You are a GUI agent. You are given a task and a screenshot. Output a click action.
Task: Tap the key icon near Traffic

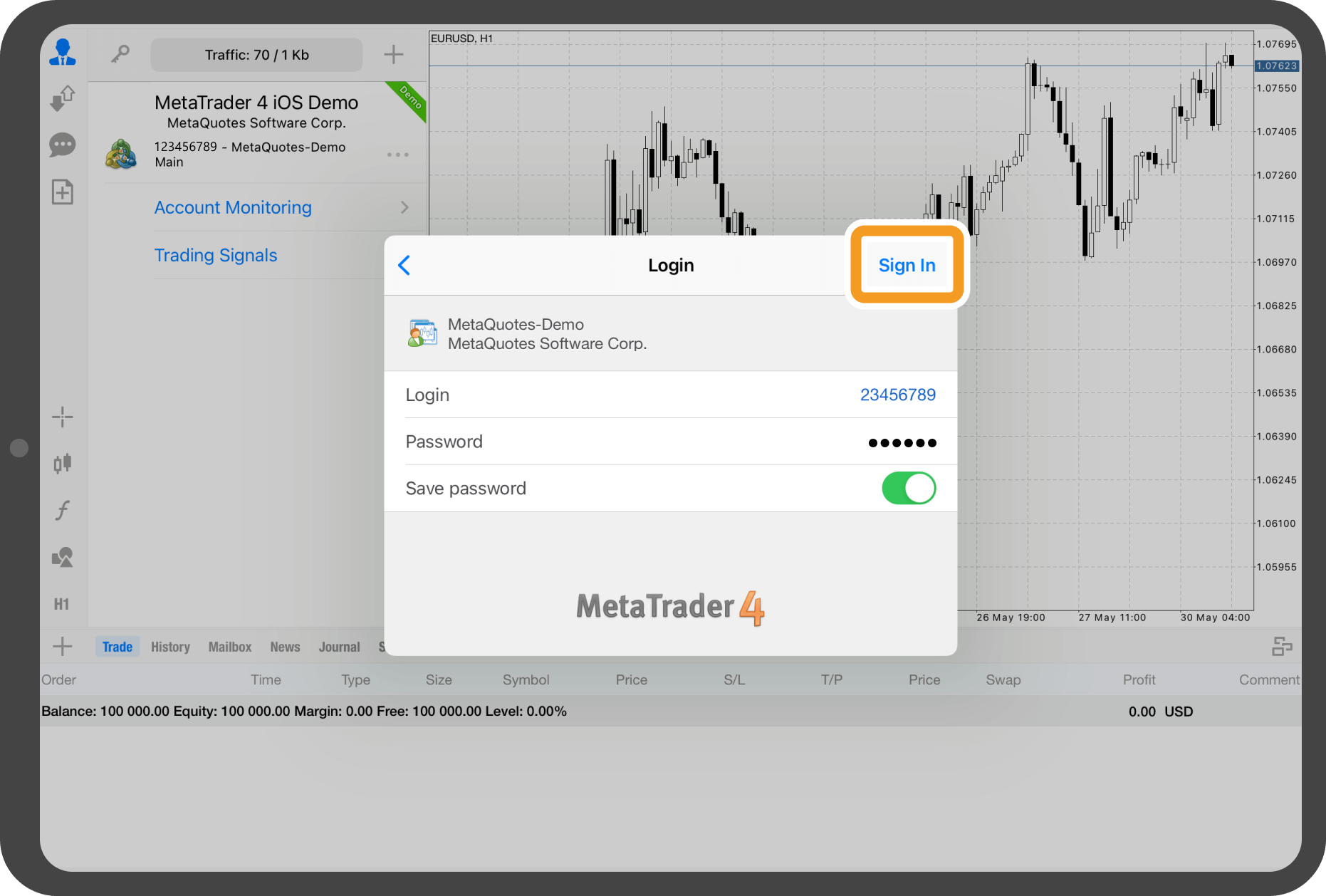pos(120,54)
